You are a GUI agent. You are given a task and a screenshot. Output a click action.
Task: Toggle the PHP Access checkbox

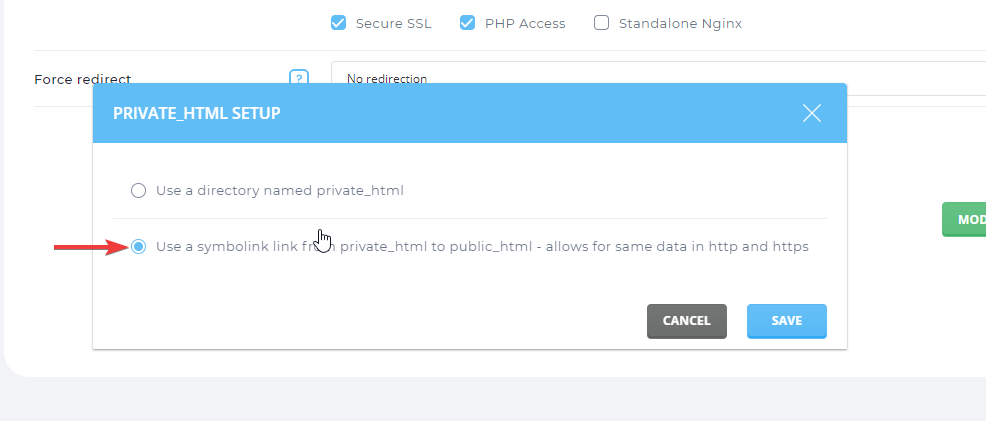coord(467,23)
